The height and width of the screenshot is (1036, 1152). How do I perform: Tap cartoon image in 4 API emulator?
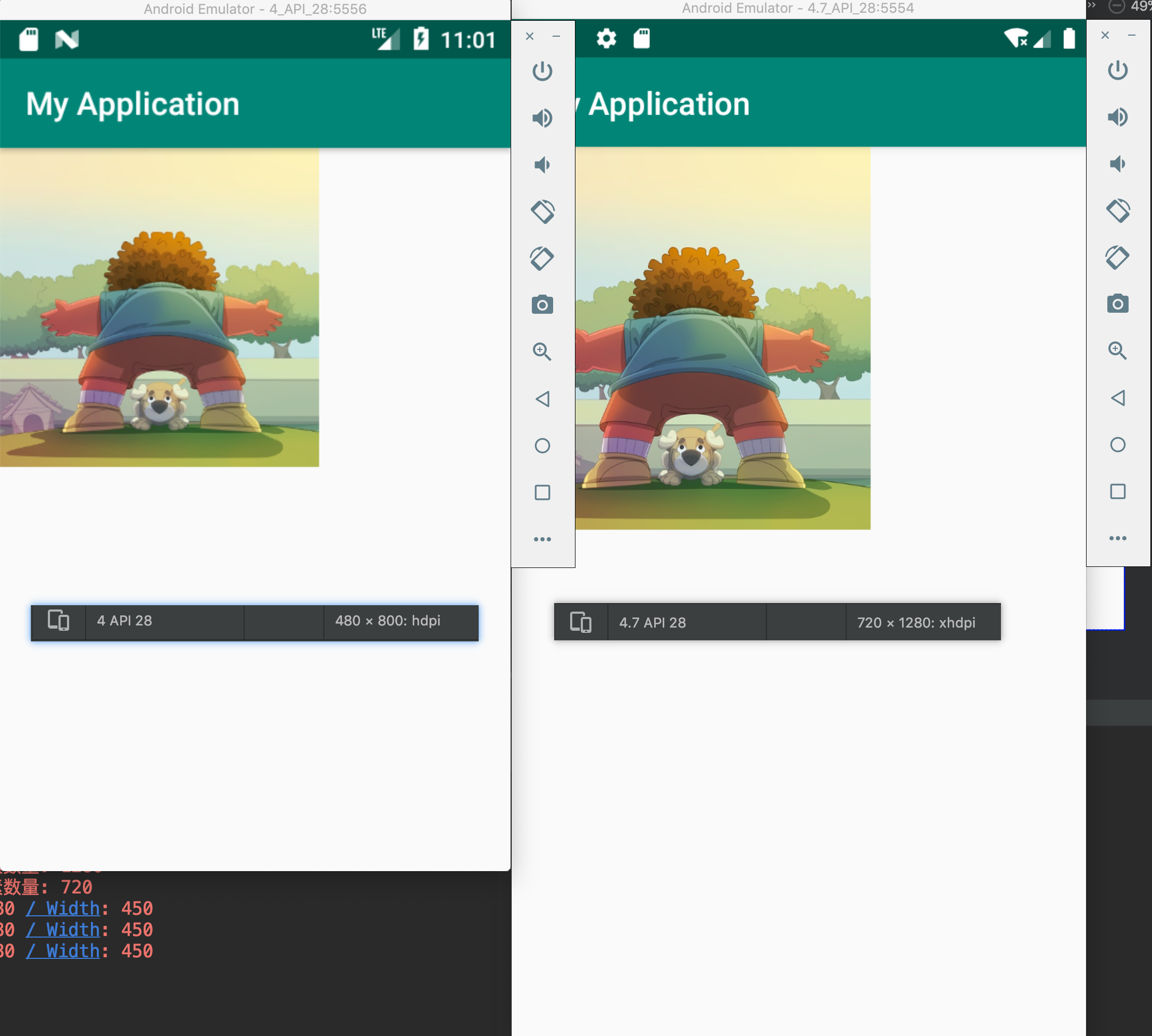(160, 307)
